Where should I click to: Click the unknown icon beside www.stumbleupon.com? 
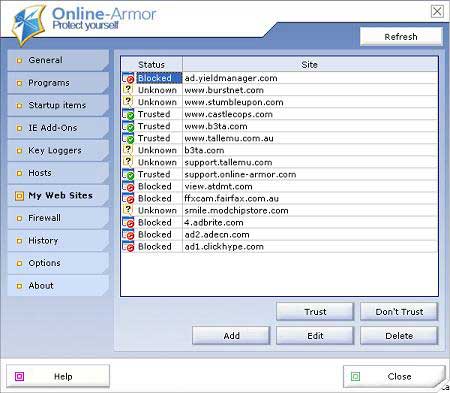pos(128,102)
